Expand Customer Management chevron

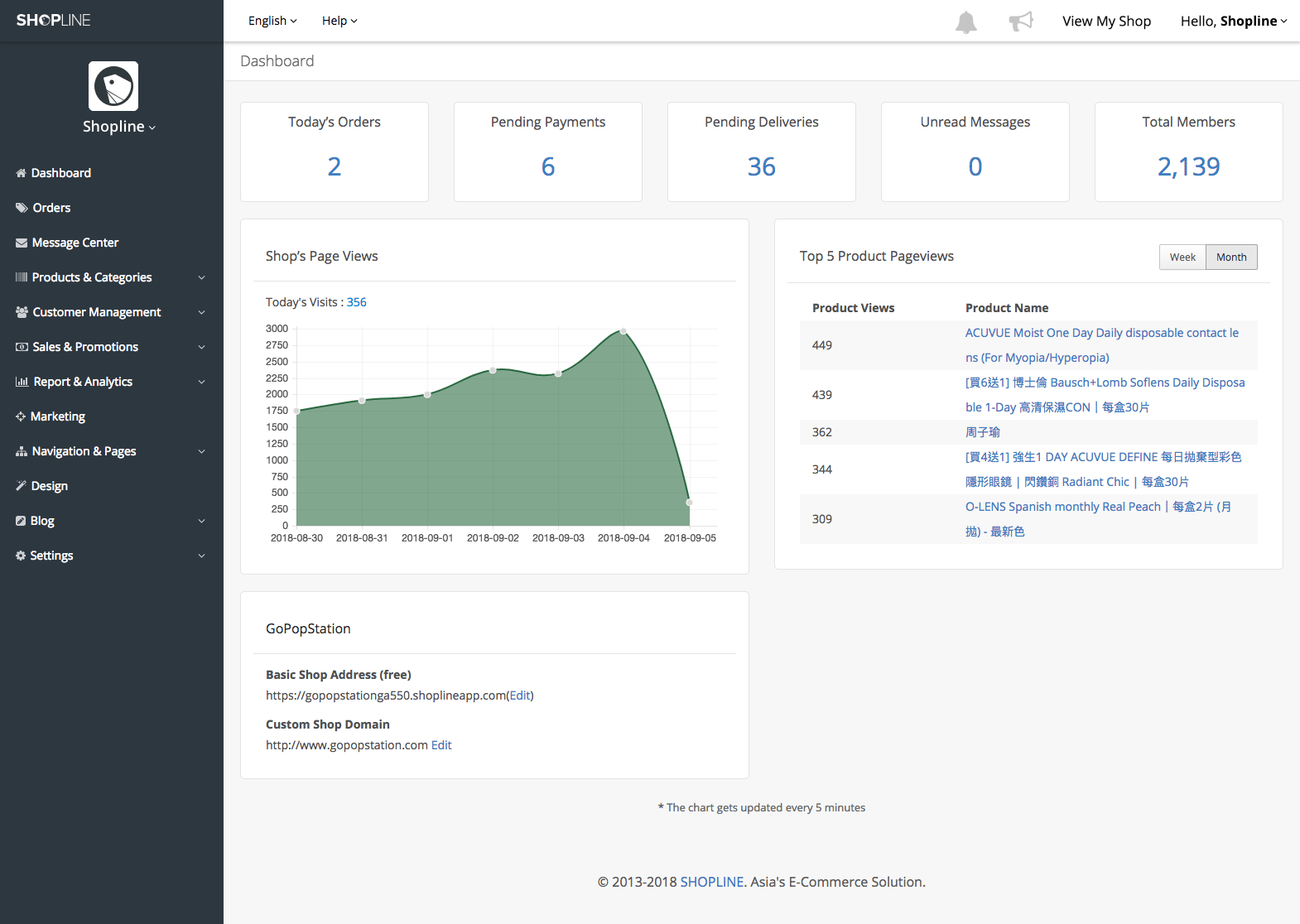[201, 312]
